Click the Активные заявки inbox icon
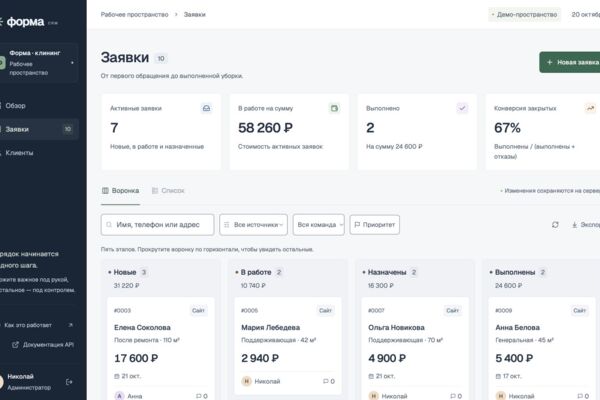600x400 pixels. (x=206, y=108)
